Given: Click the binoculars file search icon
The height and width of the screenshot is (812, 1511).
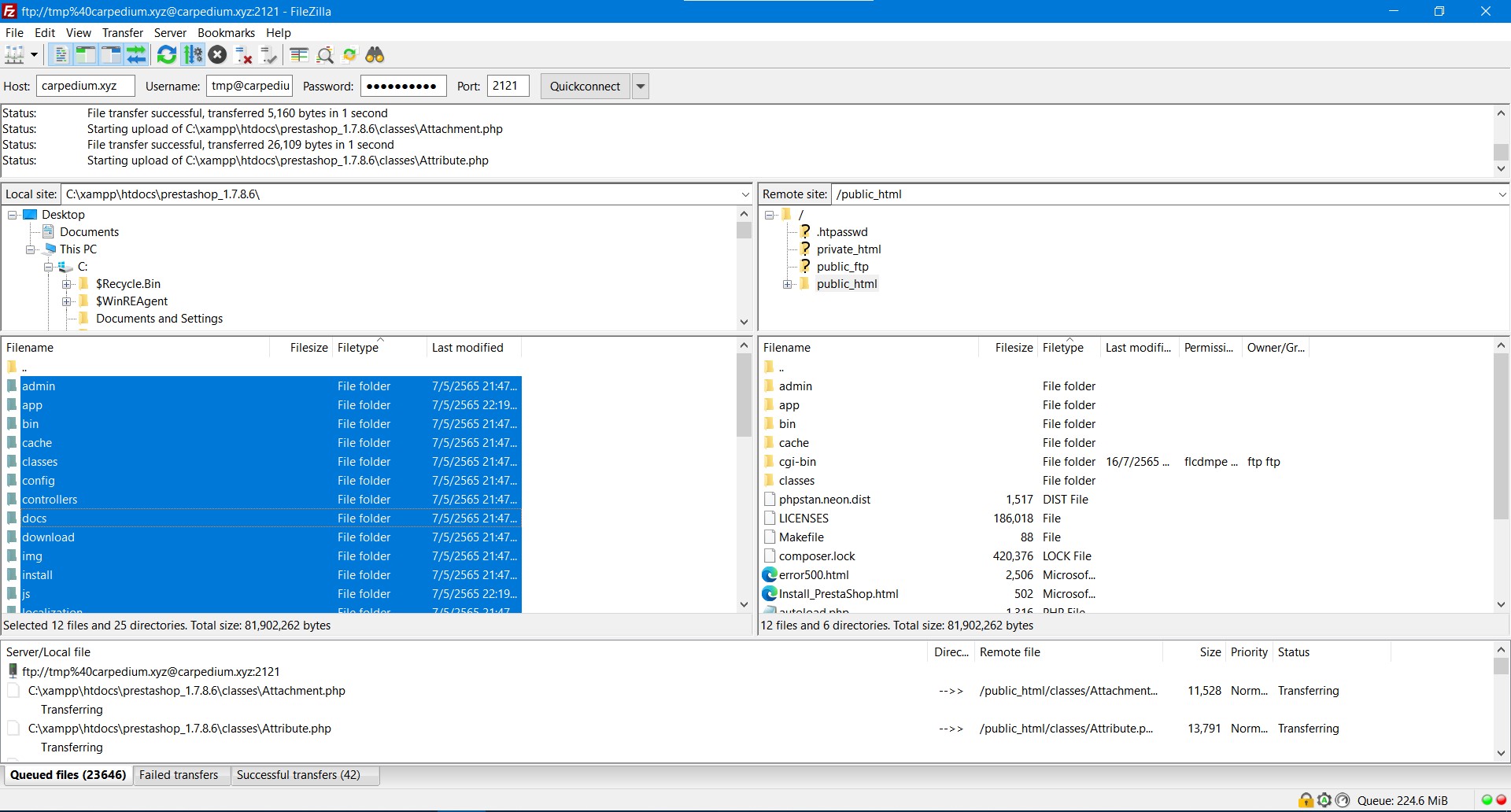Looking at the screenshot, I should [375, 55].
